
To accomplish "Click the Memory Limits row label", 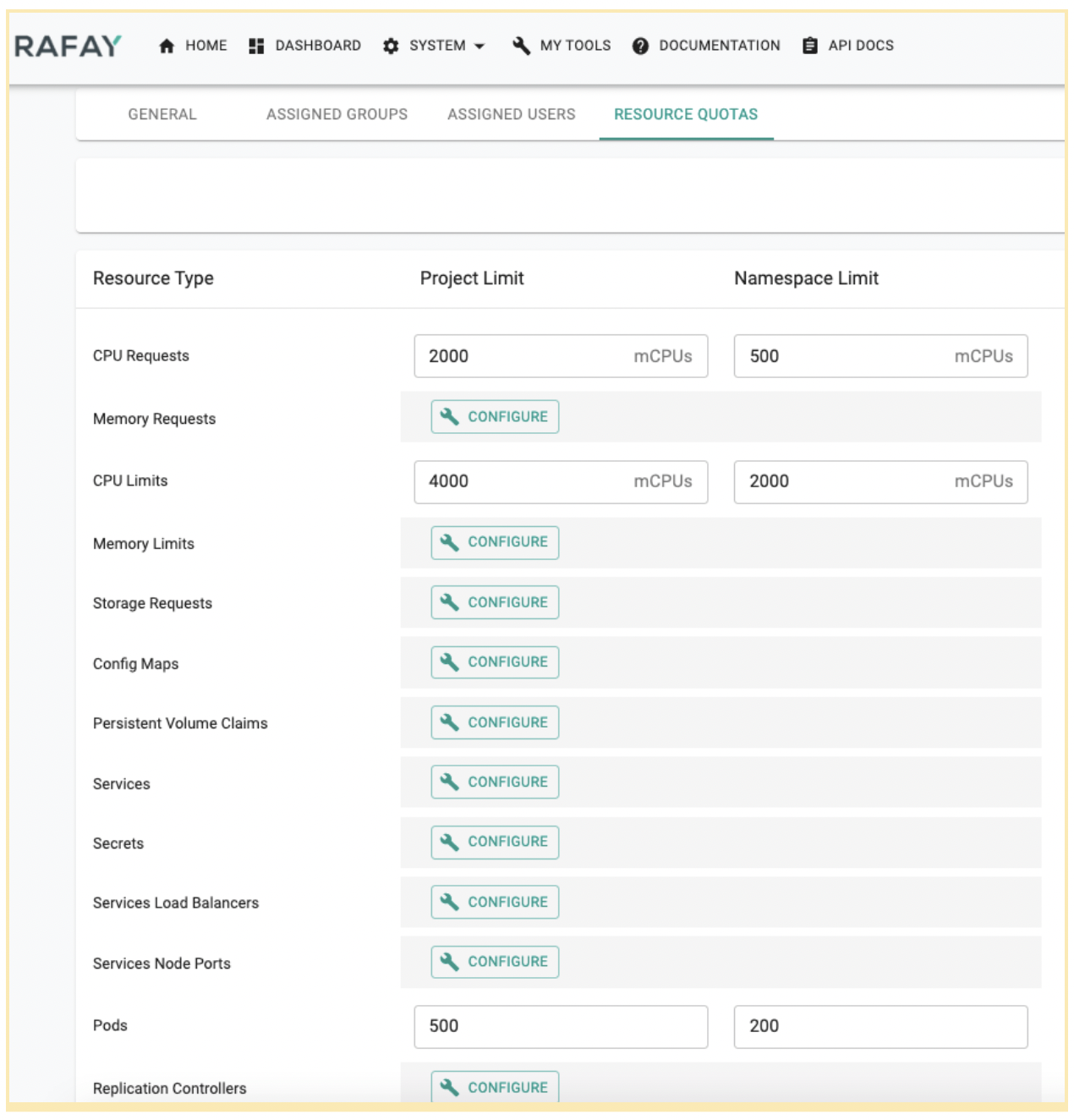I will coord(144,544).
